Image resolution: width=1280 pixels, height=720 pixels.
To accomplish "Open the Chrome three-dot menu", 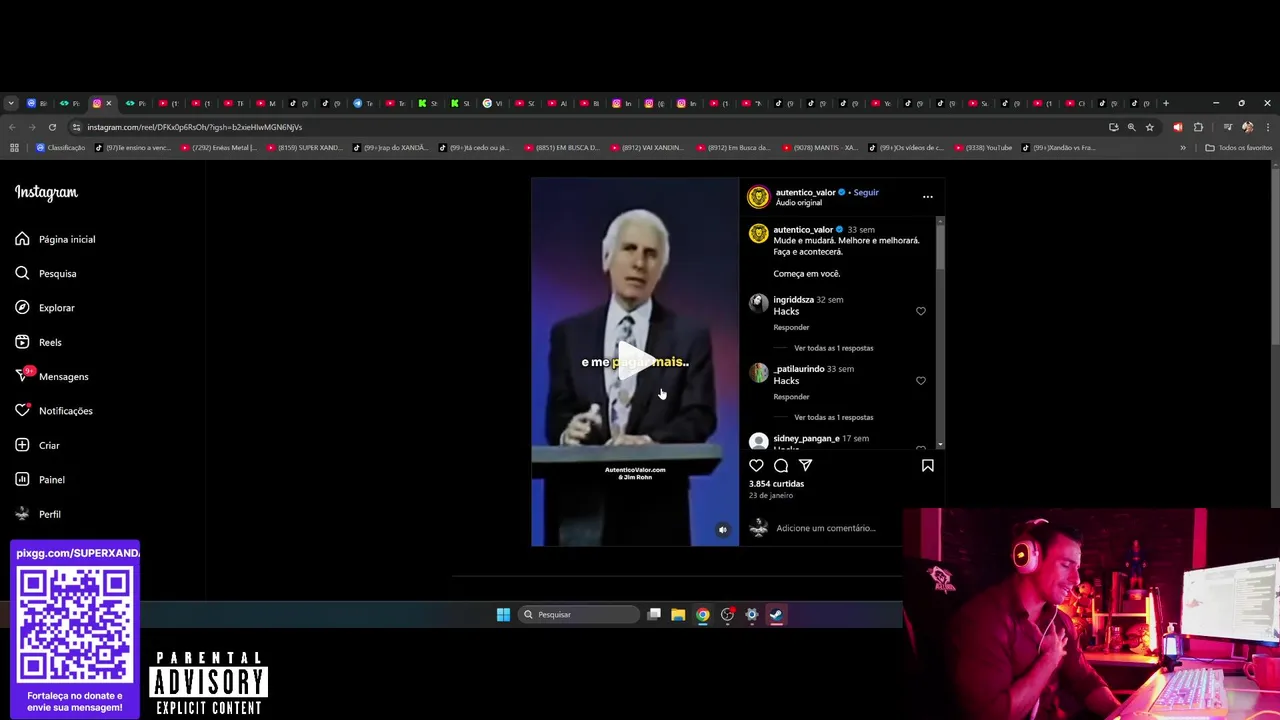I will (x=1267, y=127).
